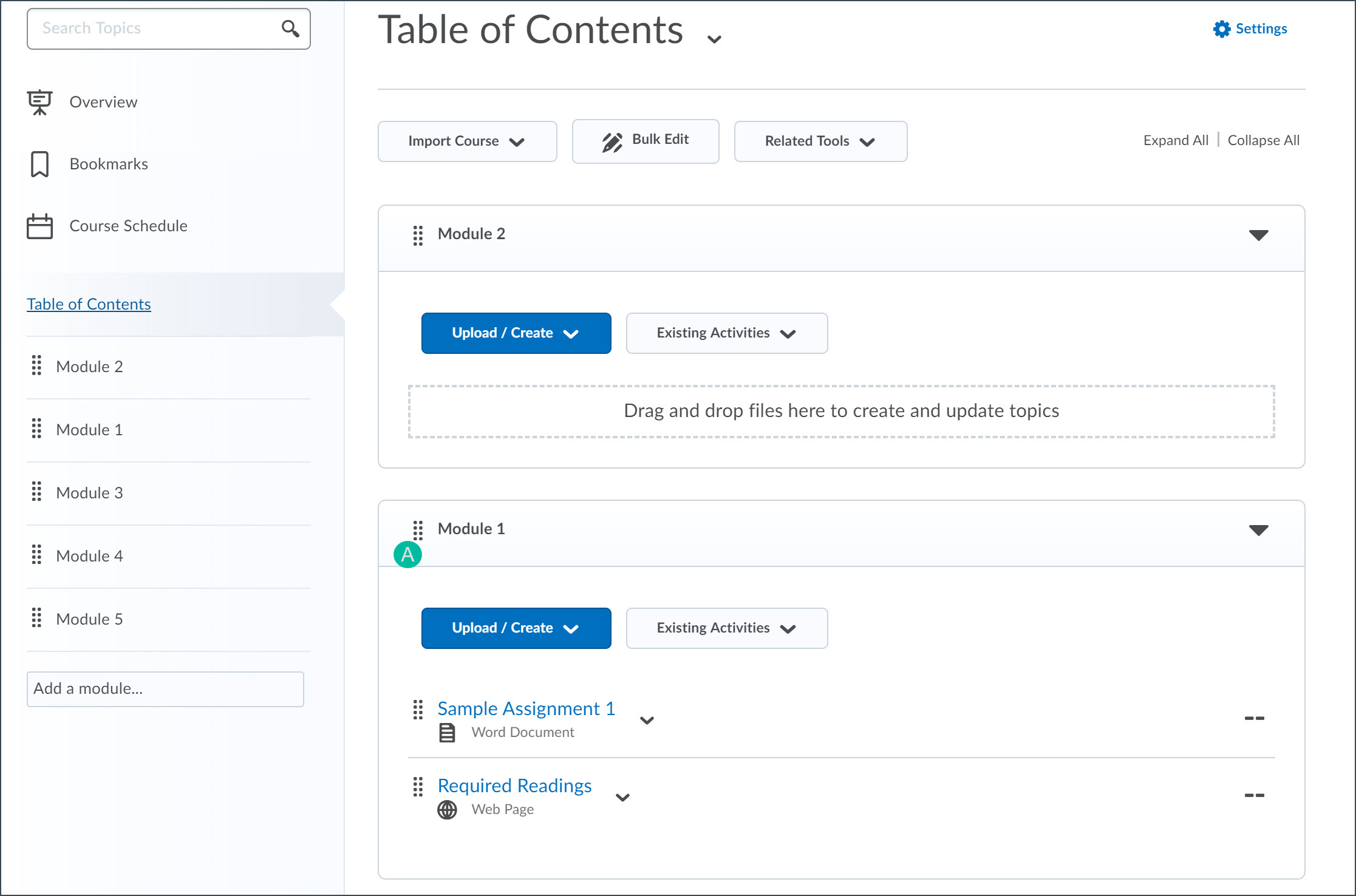Screen dimensions: 1356x896
Task: Select Module 3 in sidebar
Action: tap(89, 493)
